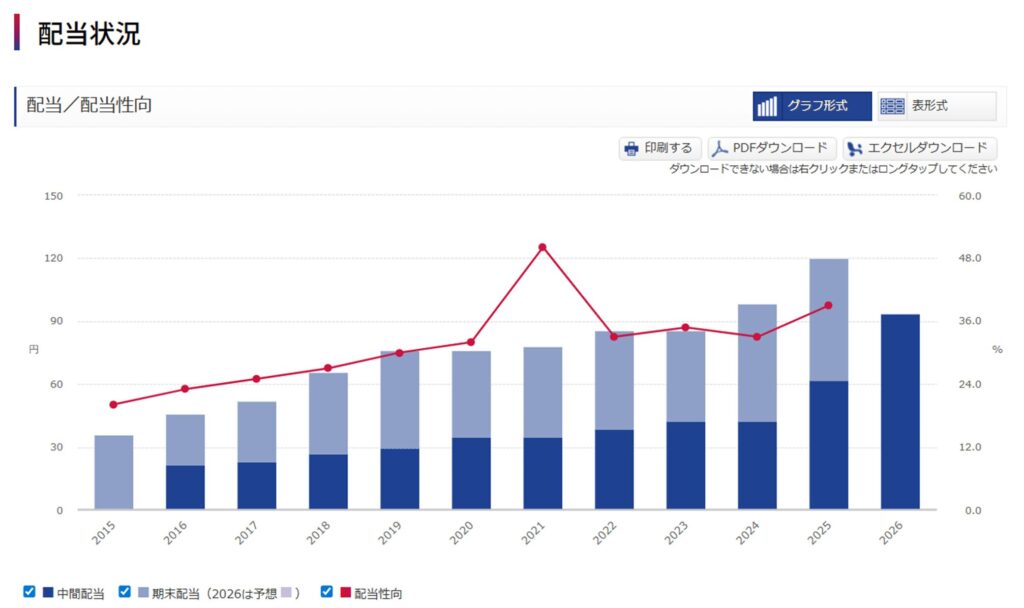
Task: Click the dark blue 中間配当 legend swatch
Action: [47, 593]
